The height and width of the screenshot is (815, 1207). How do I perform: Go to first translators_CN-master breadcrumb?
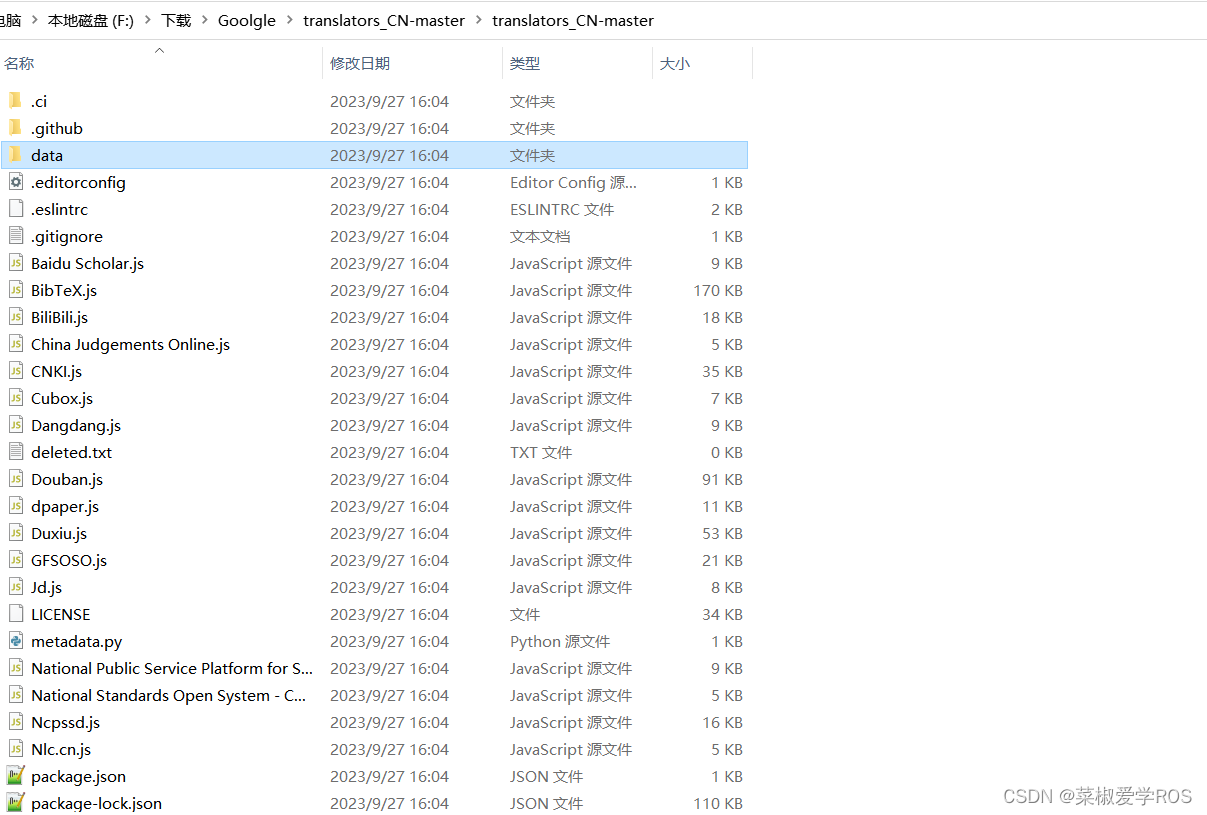384,20
